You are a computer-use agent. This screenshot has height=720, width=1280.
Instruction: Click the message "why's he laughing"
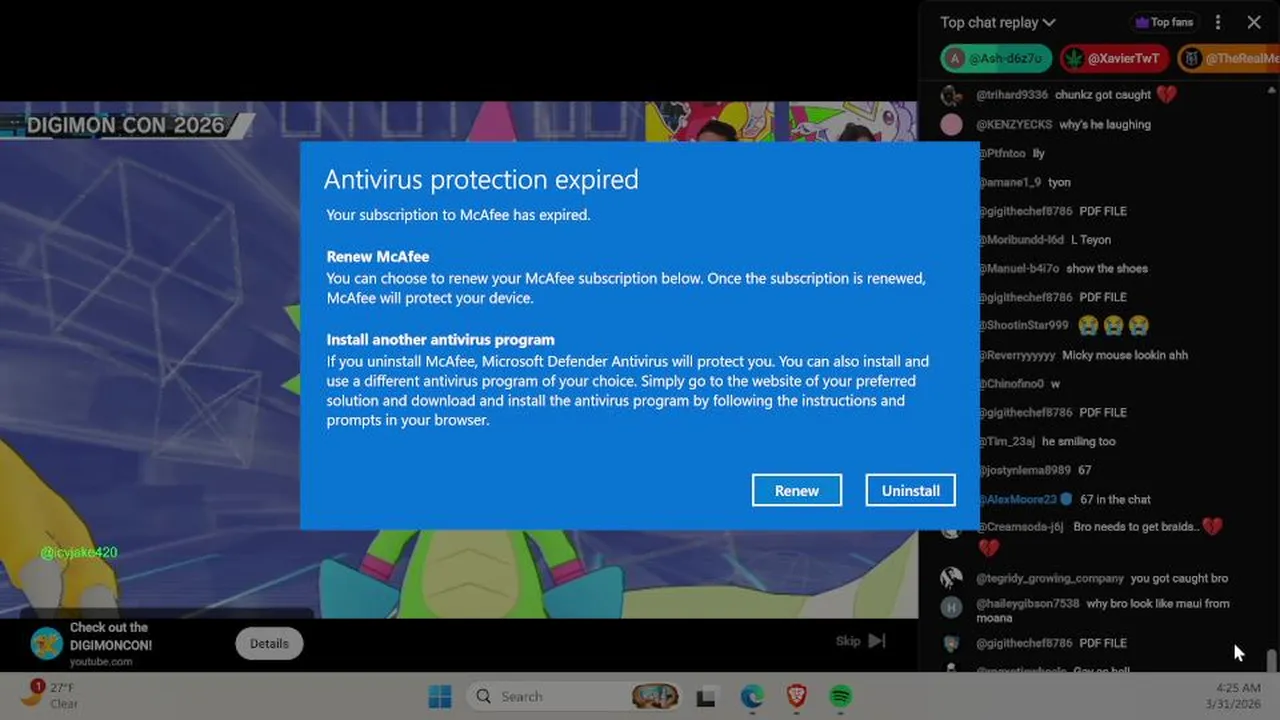pos(1105,124)
